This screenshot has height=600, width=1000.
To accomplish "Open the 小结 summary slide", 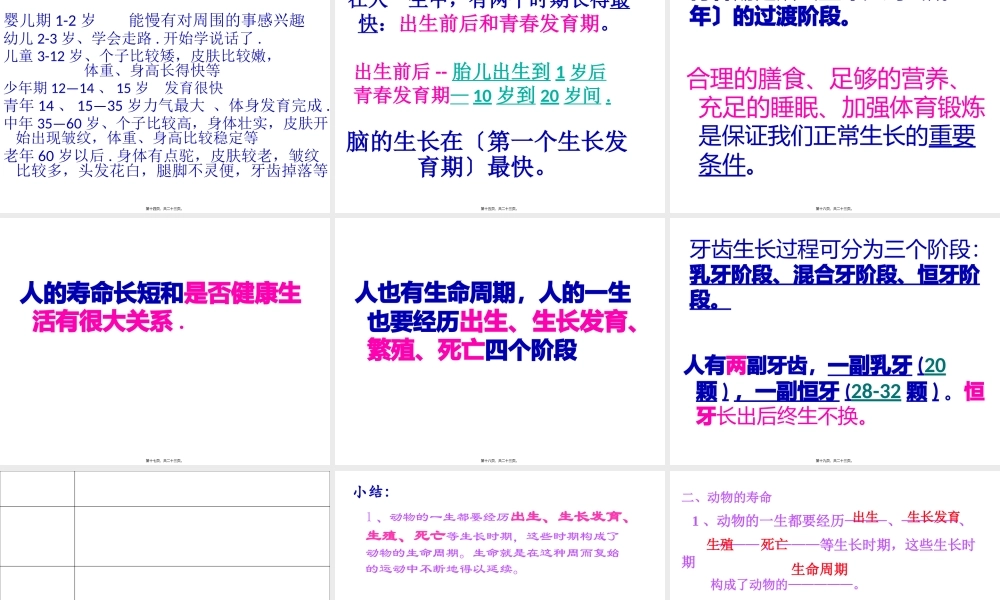I will click(499, 535).
